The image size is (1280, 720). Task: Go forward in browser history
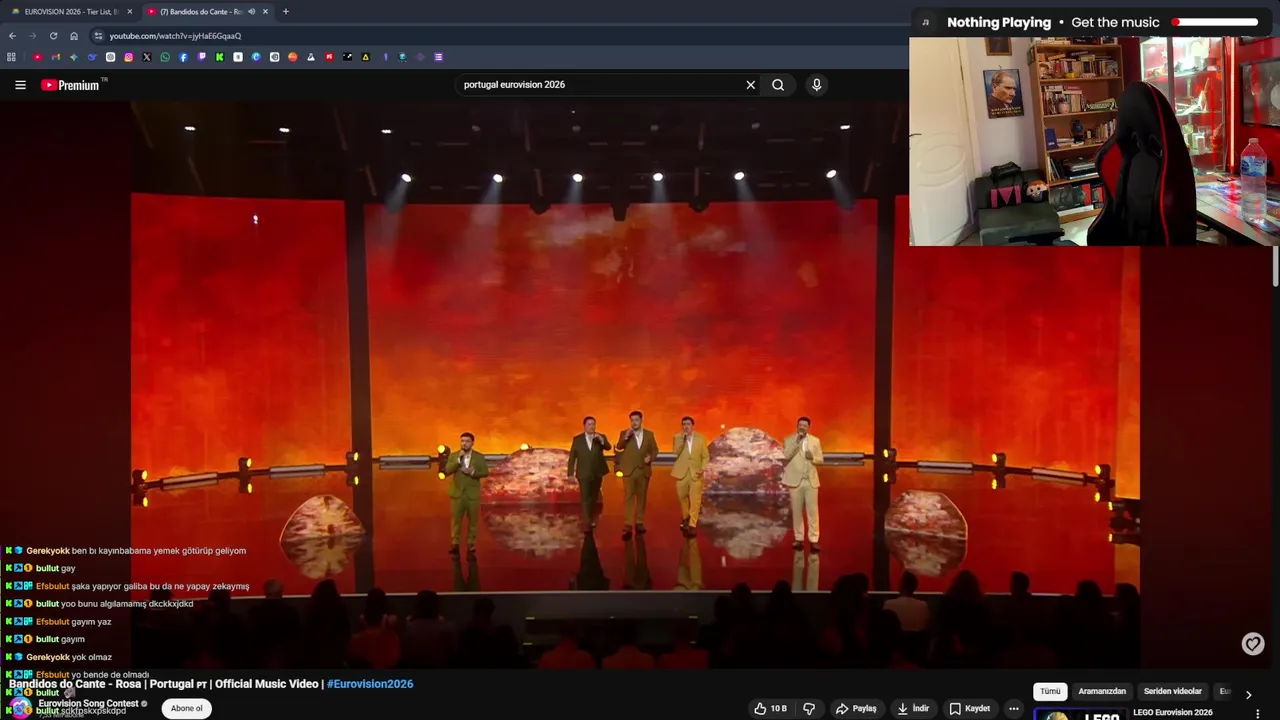point(32,36)
